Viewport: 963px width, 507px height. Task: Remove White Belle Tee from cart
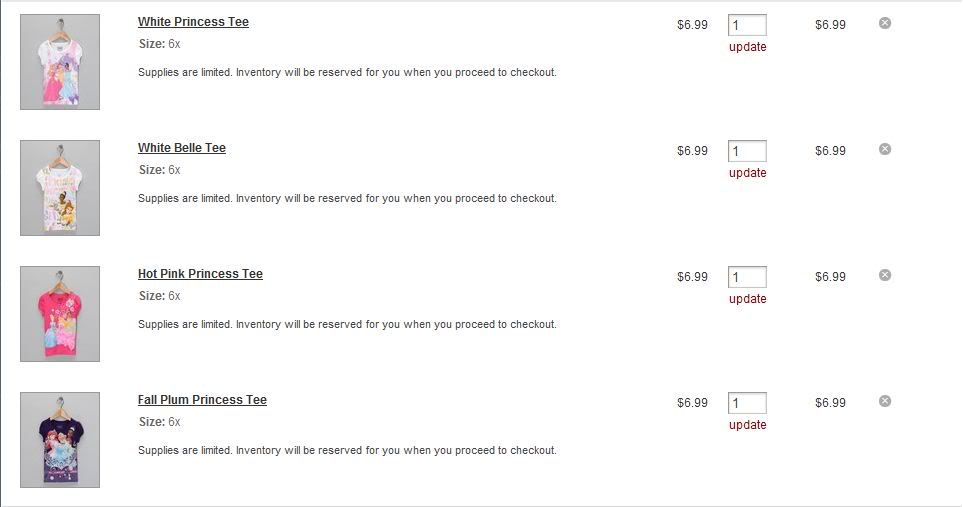884,149
